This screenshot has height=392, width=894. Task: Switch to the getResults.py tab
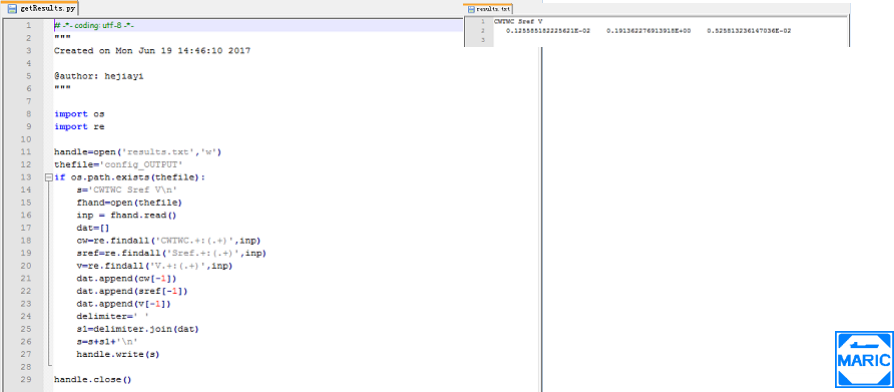39,8
